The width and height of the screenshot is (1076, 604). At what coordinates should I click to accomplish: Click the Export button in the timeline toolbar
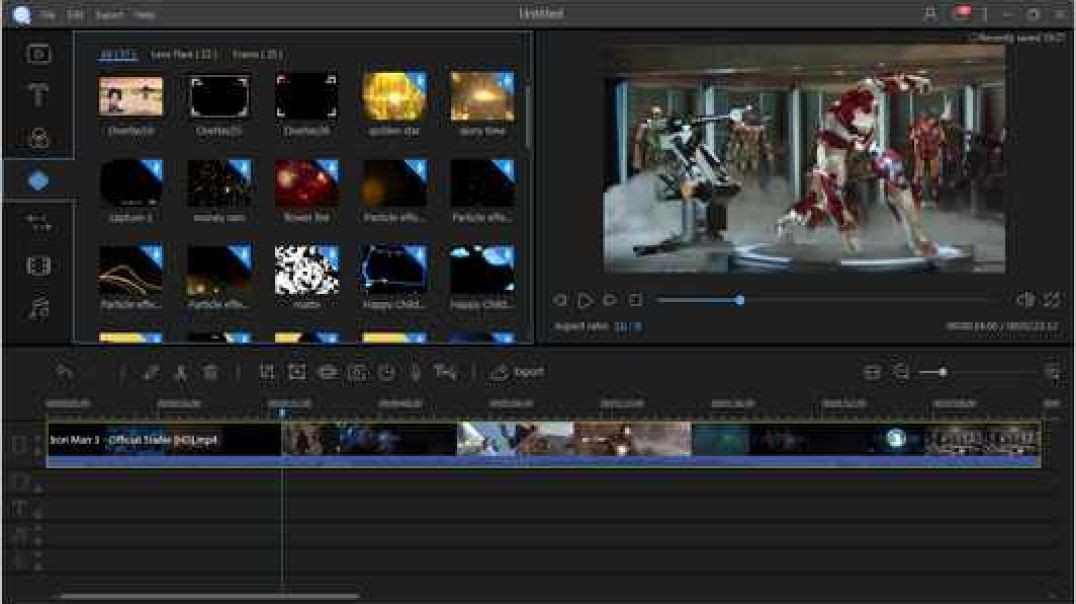tap(517, 372)
